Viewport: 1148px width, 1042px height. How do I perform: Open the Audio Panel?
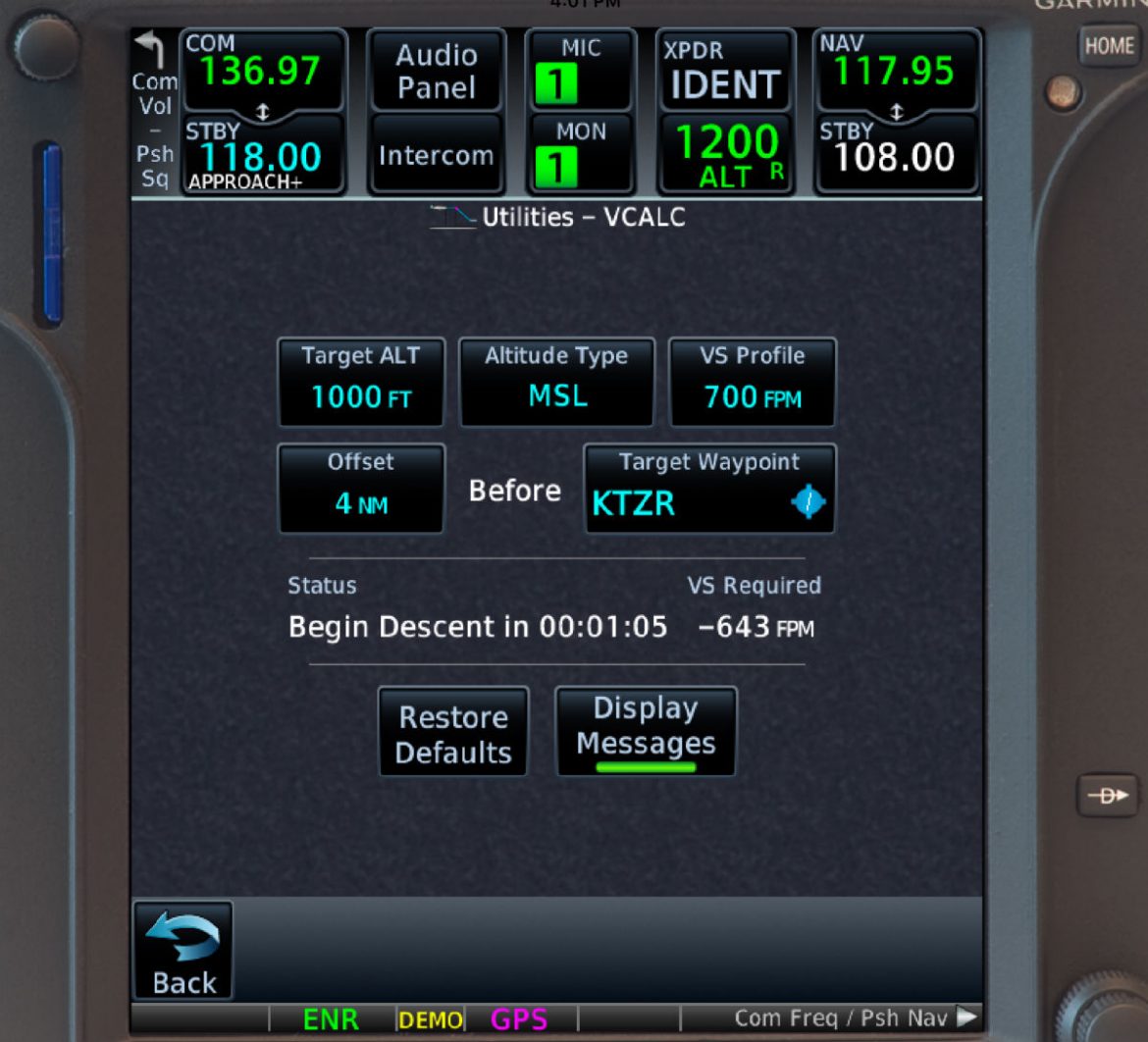(x=436, y=71)
